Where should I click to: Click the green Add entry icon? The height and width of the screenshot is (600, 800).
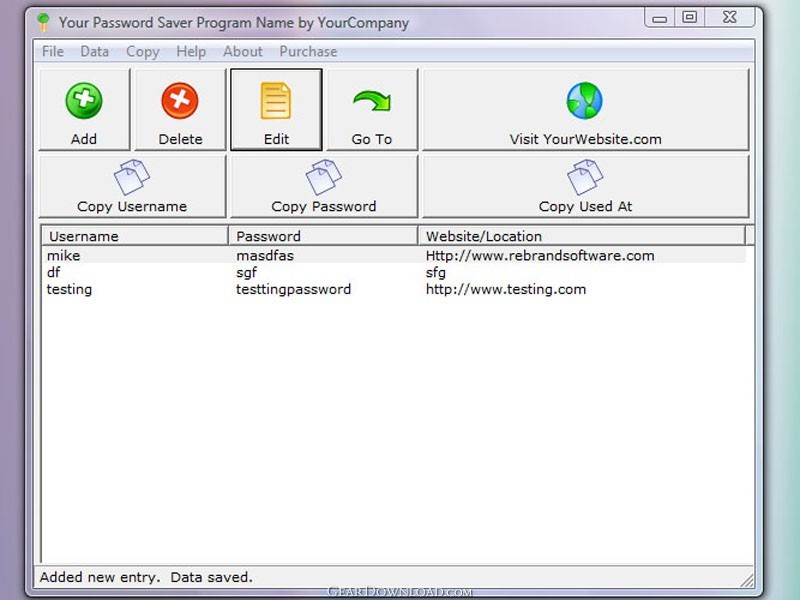pyautogui.click(x=84, y=101)
